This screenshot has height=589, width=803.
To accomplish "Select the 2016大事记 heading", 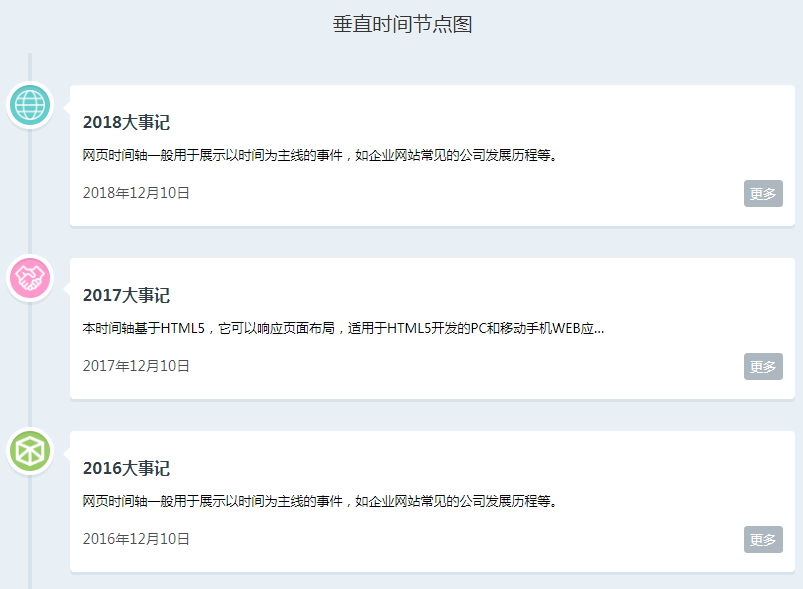I will point(126,469).
